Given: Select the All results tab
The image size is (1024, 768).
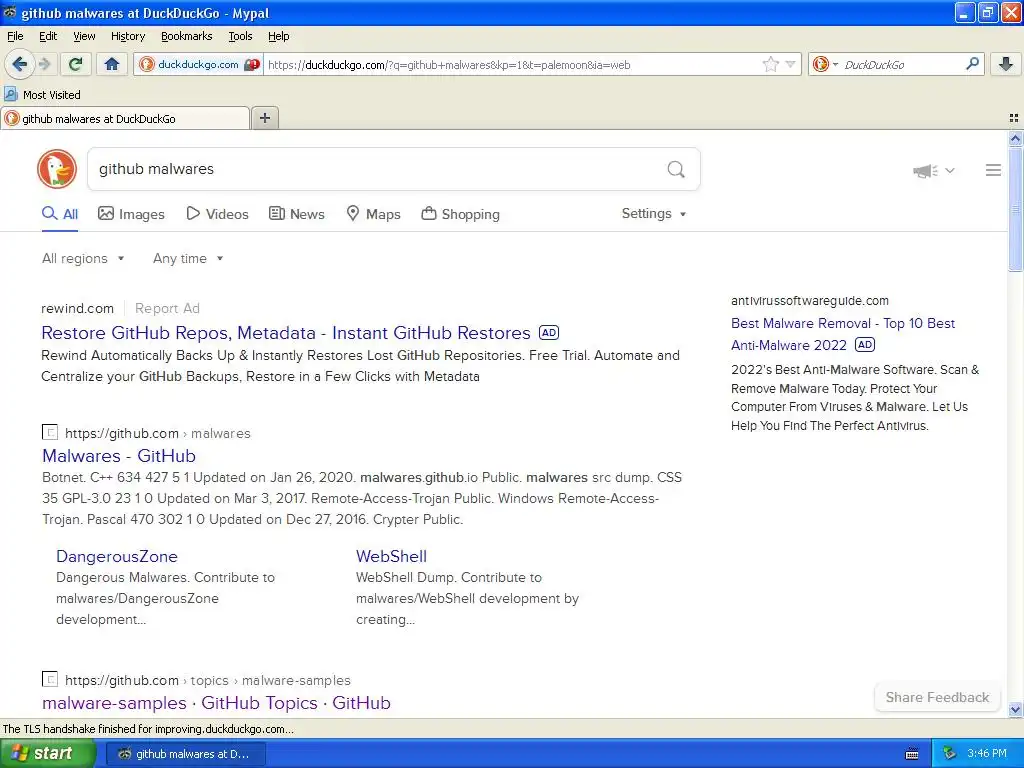Looking at the screenshot, I should [60, 214].
